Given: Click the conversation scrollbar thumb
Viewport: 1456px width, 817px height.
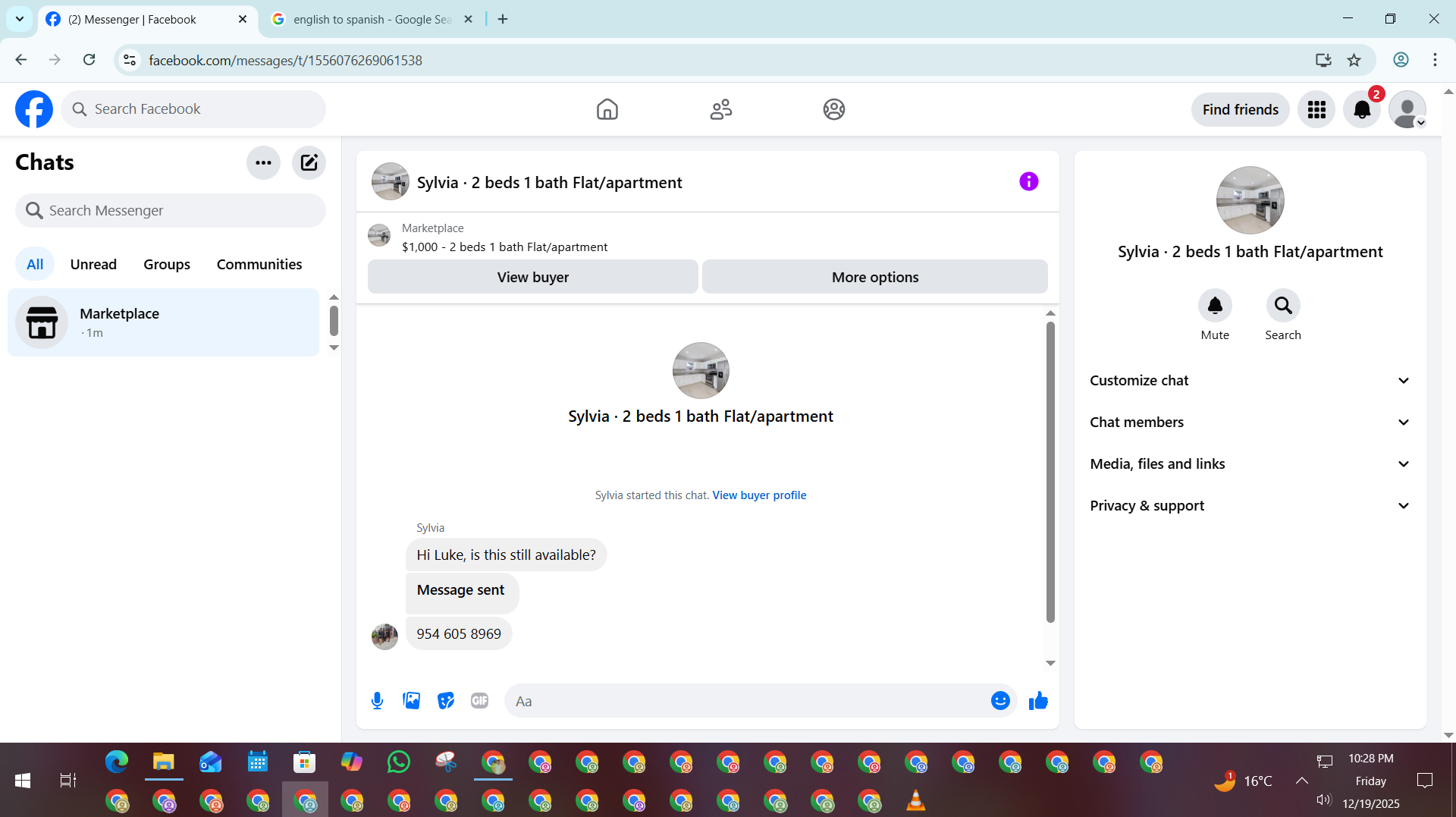Looking at the screenshot, I should tap(1050, 472).
